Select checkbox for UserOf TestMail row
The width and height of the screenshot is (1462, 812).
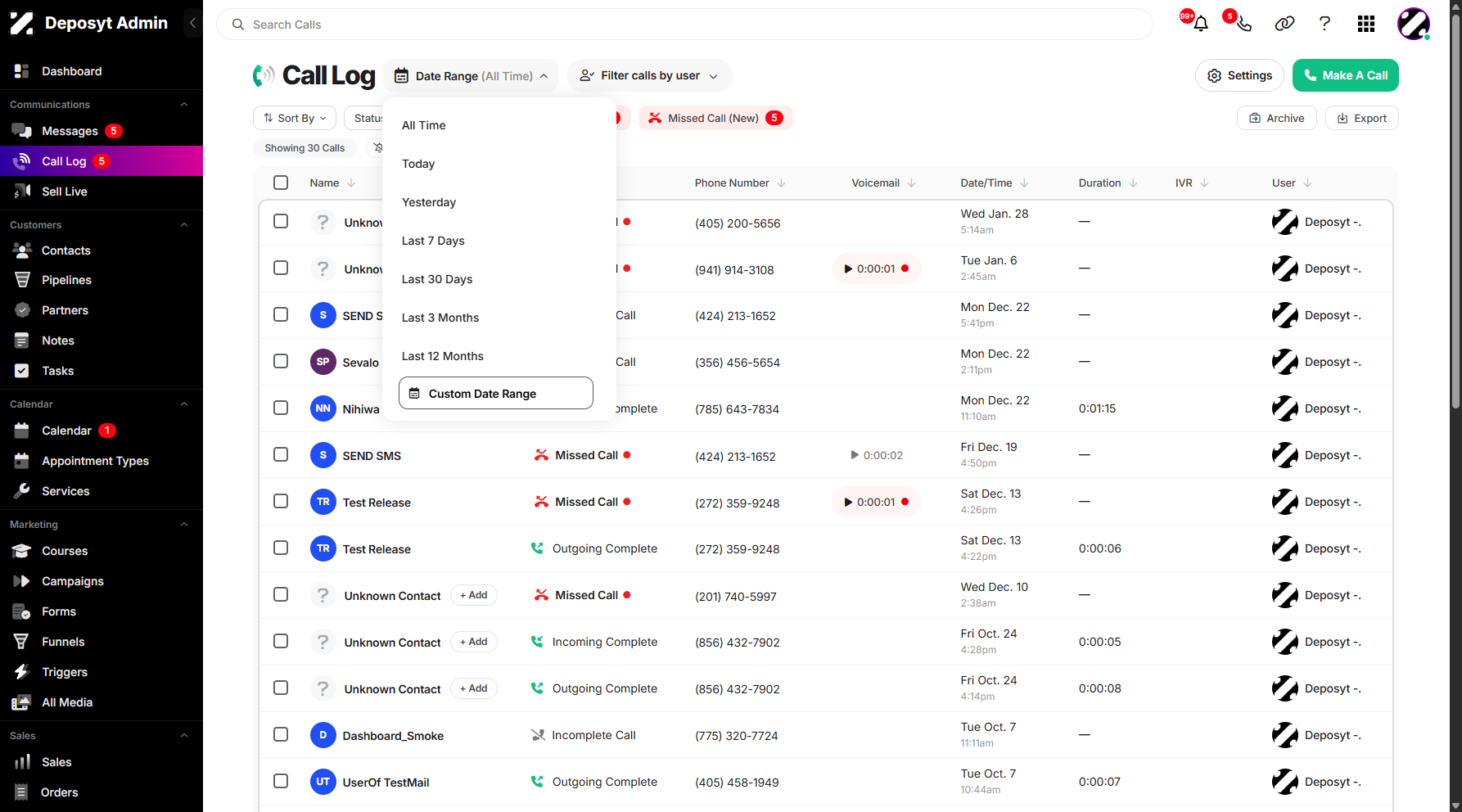(x=281, y=781)
